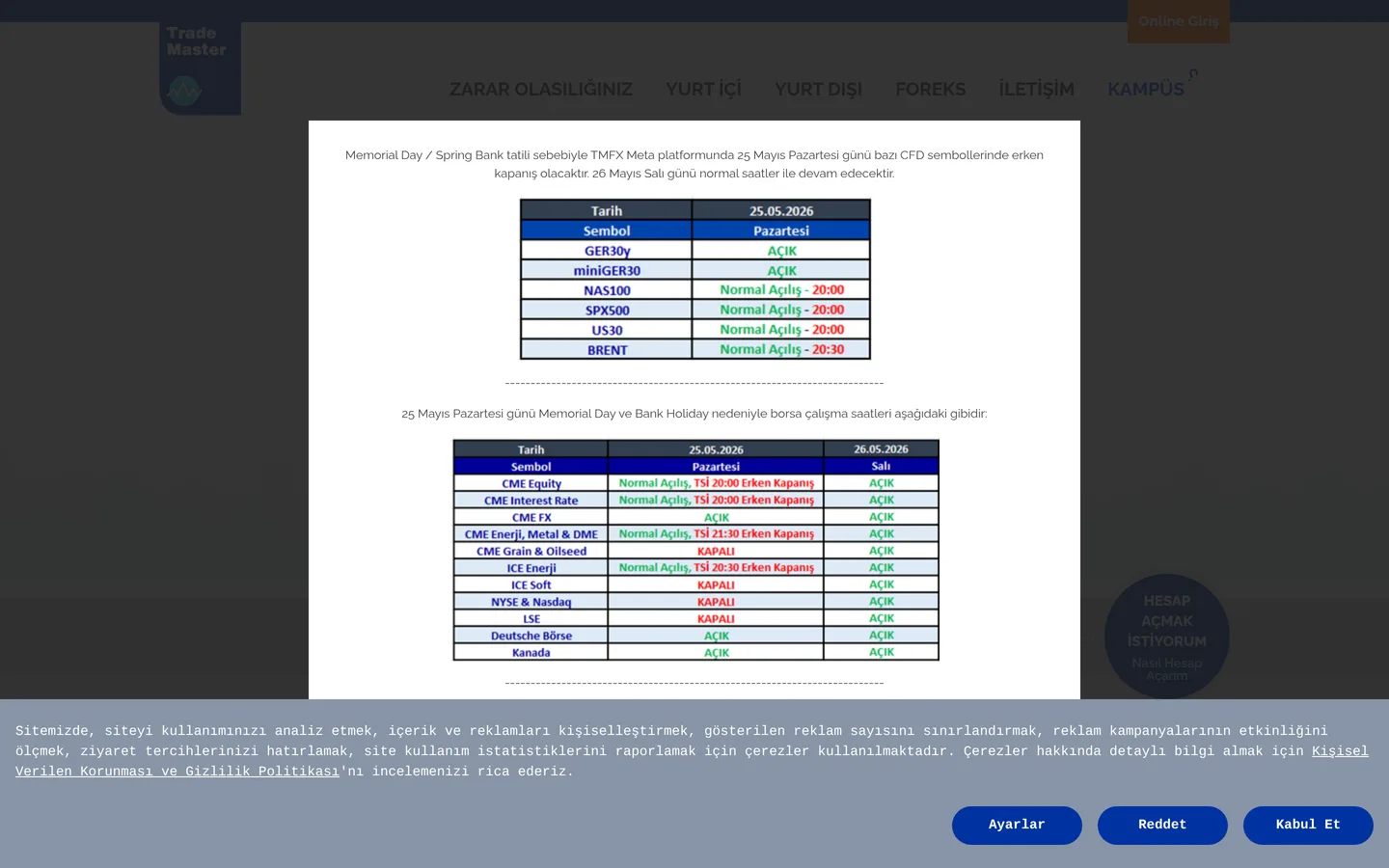The height and width of the screenshot is (868, 1389).
Task: Click the Kanada row label
Action: click(531, 653)
